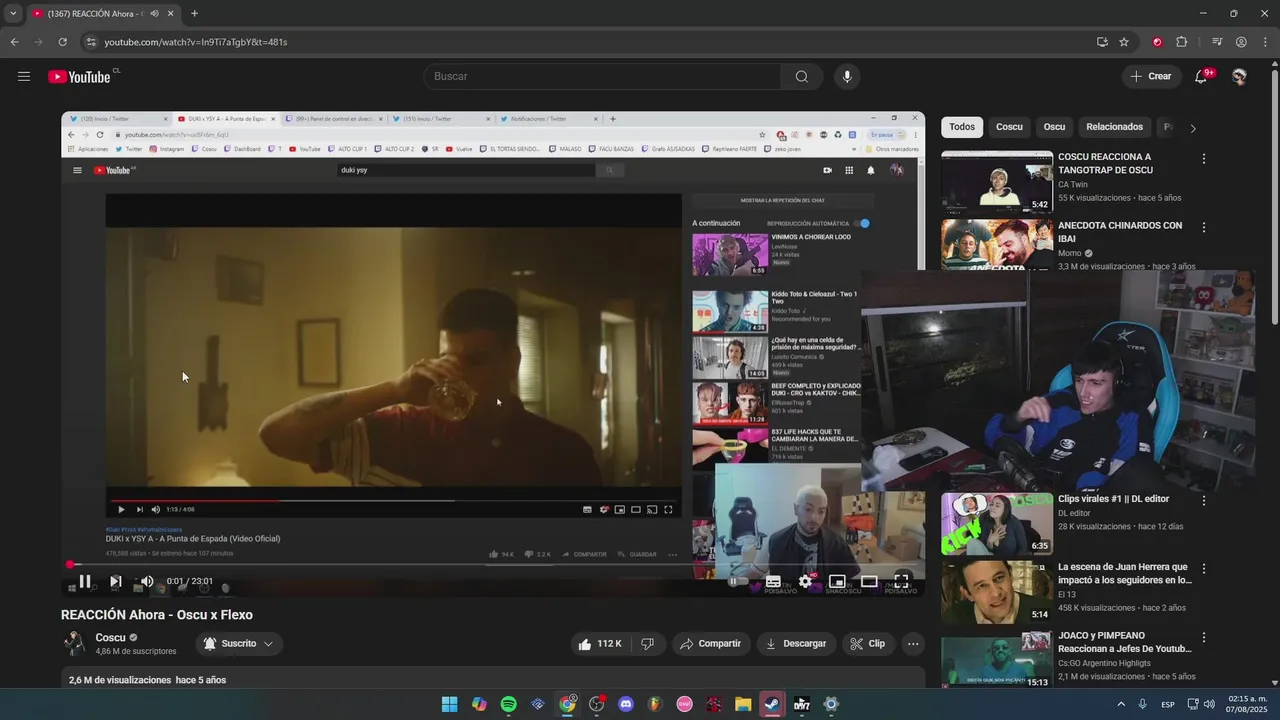Open site information icon in address bar
Image resolution: width=1280 pixels, height=720 pixels.
tap(91, 42)
